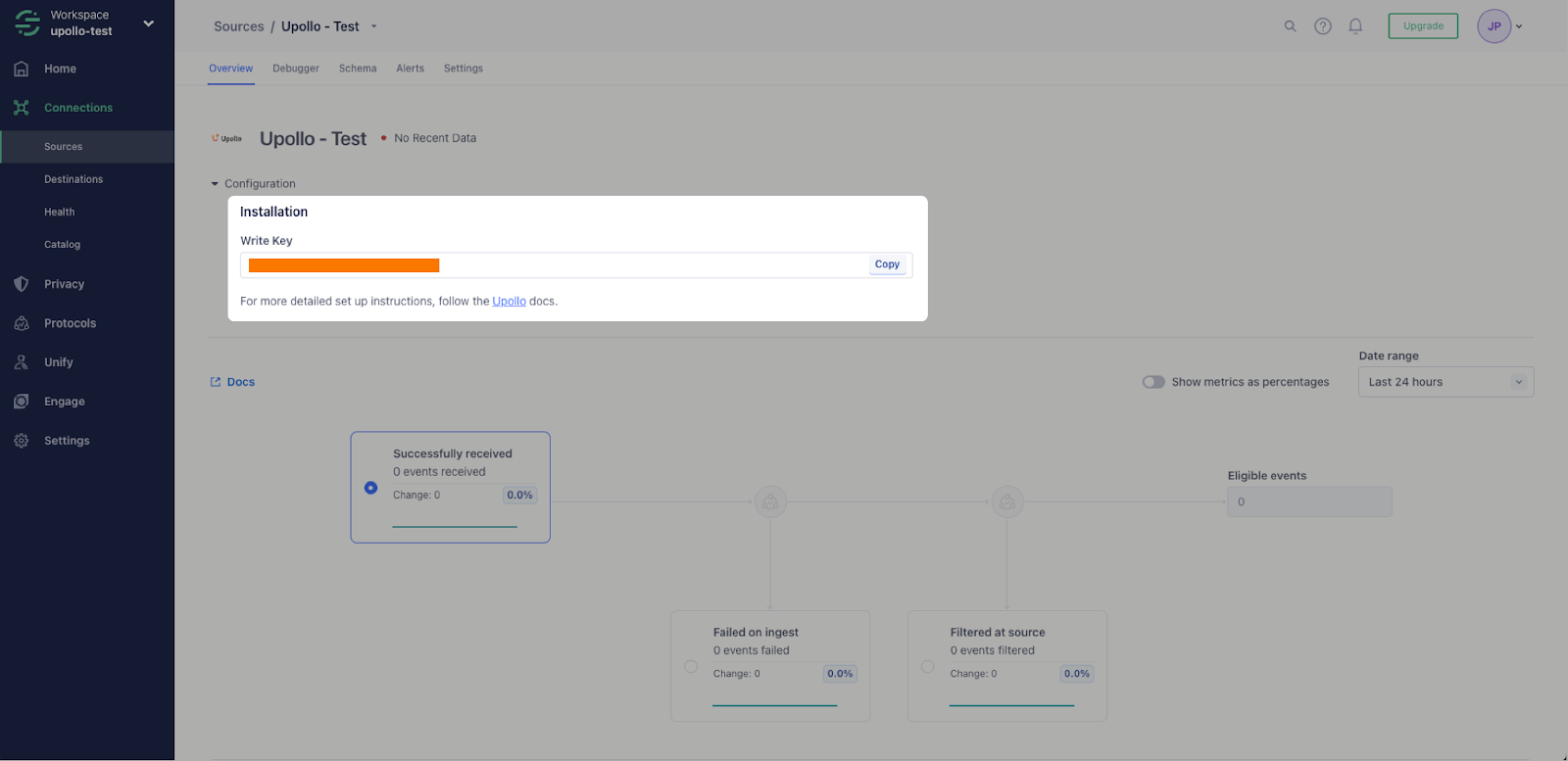
Task: Click the Upgrade button
Action: pos(1423,26)
